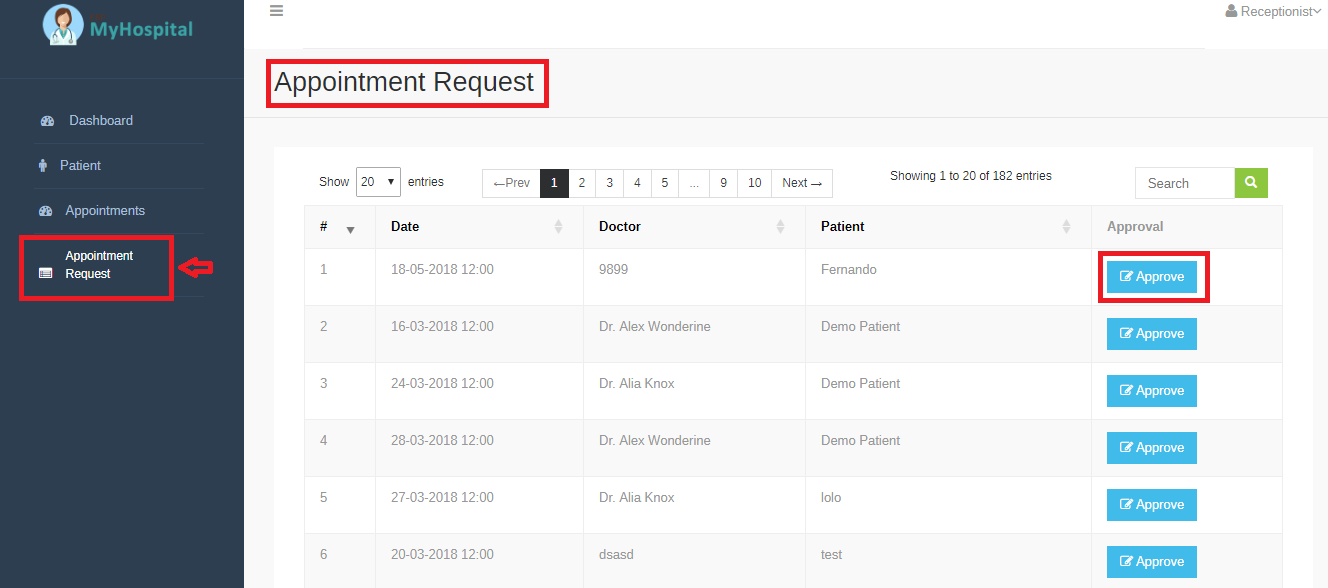The width and height of the screenshot is (1328, 588).
Task: Click the Appointments icon in sidebar
Action: (x=45, y=211)
